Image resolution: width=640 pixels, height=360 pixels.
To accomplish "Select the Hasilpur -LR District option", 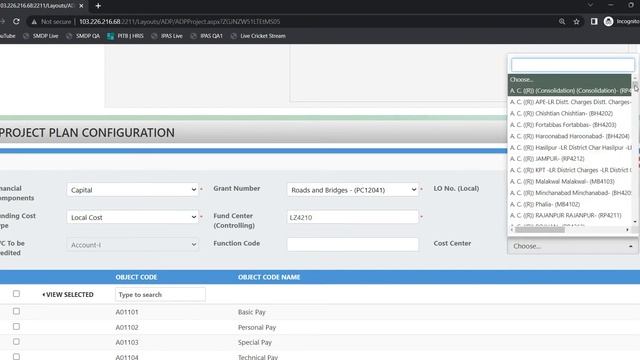I will (x=569, y=147).
